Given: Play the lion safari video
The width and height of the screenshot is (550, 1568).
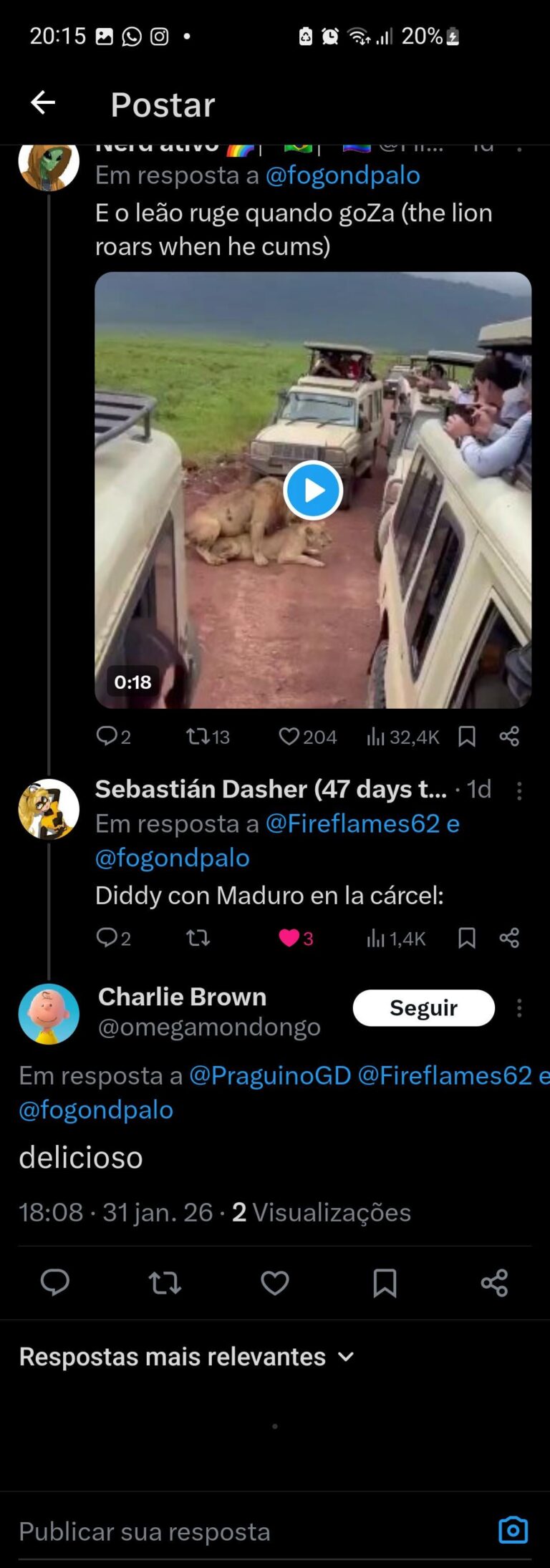Looking at the screenshot, I should pos(313,490).
